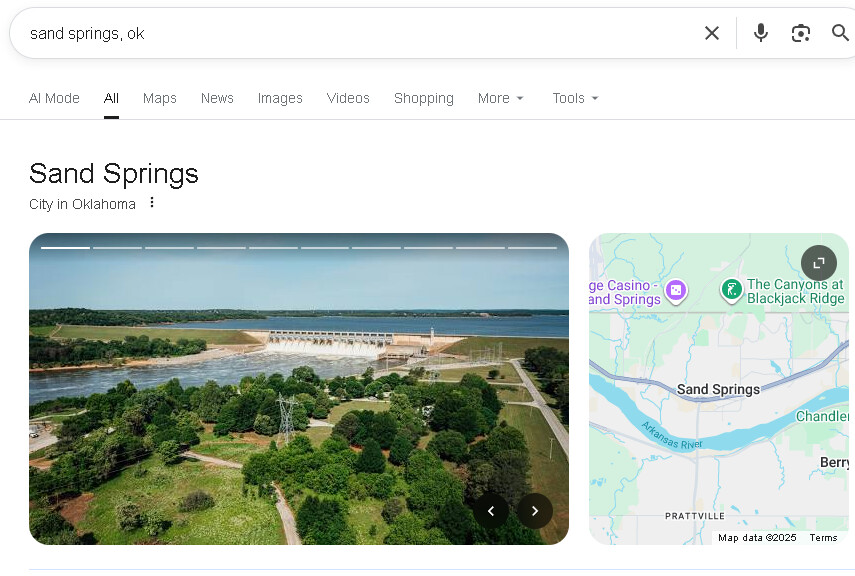Open the map Terms link

[x=823, y=538]
